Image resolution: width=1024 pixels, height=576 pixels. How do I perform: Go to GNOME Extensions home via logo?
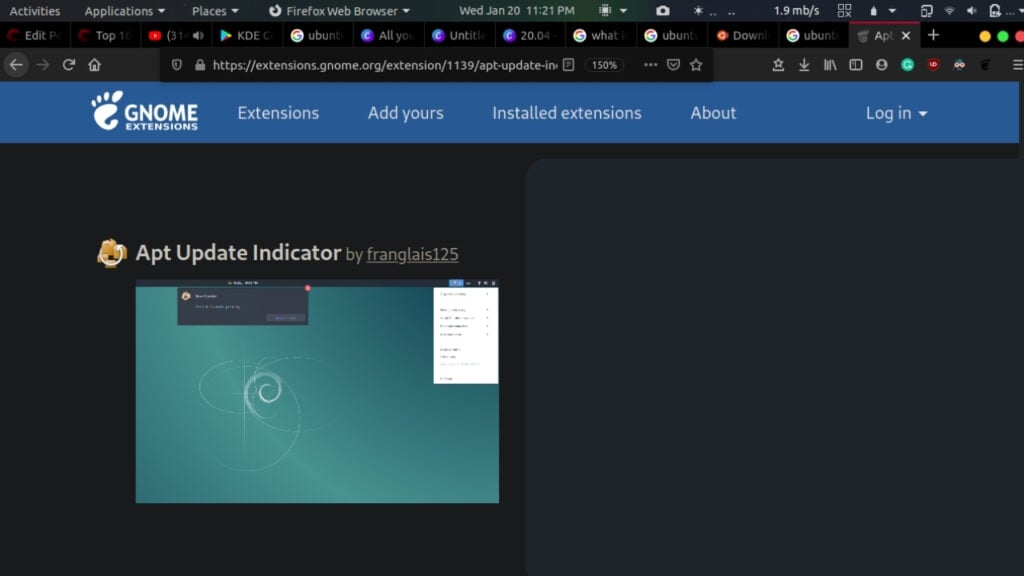coord(144,112)
